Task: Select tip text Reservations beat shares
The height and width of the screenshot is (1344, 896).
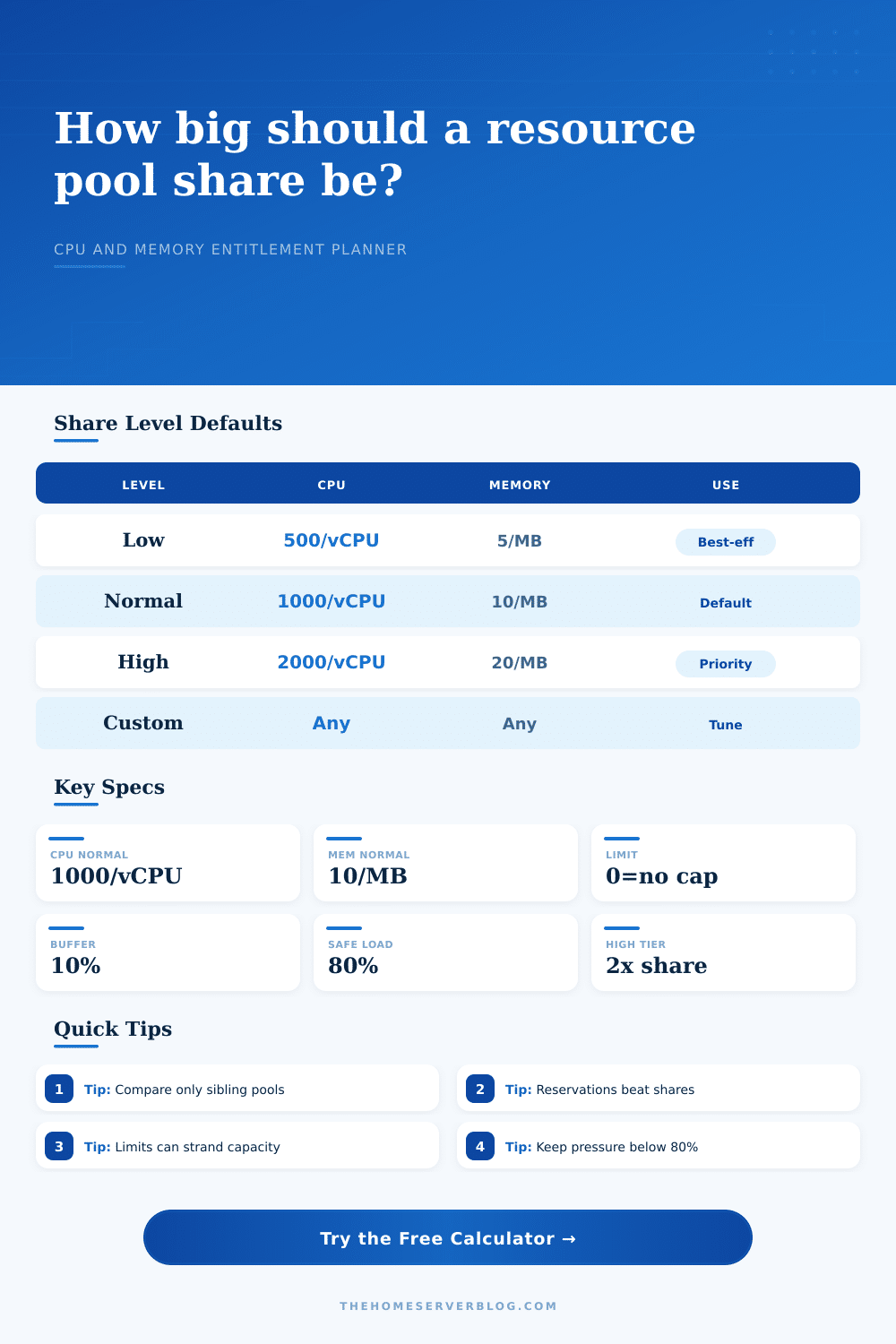Action: tap(616, 1090)
